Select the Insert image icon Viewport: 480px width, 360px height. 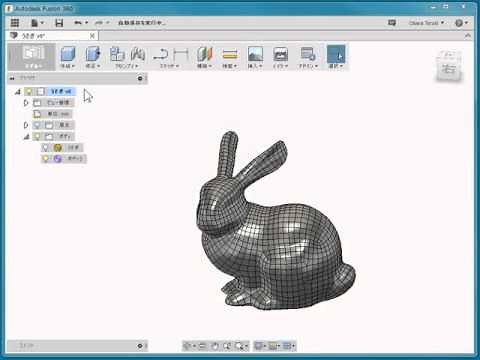coord(255,54)
